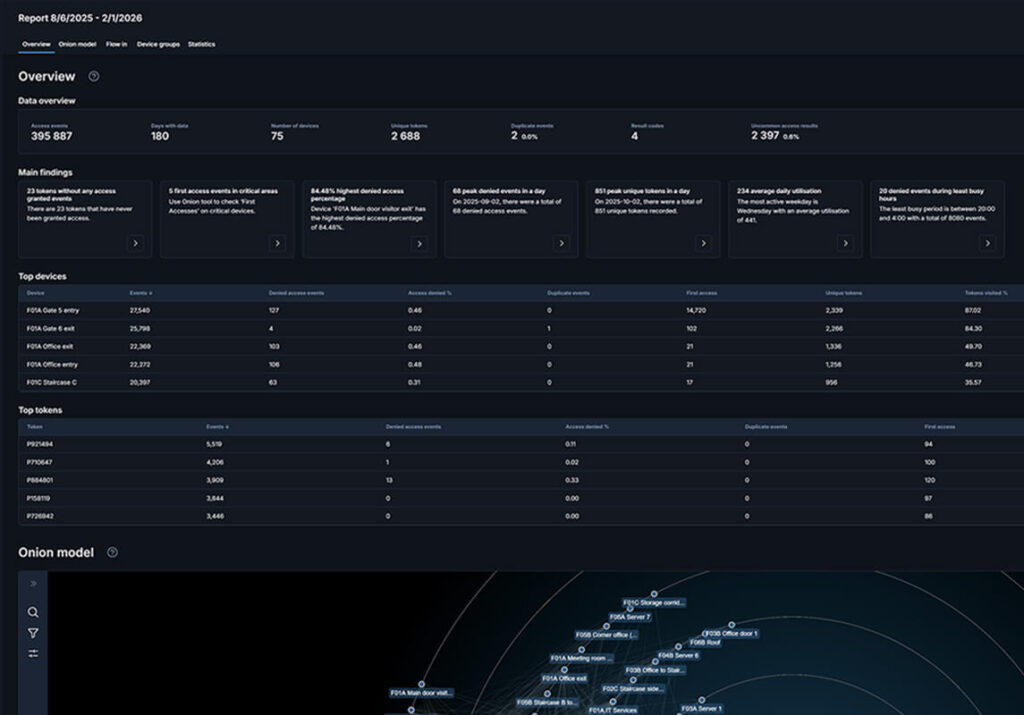Select the F01A Gate 5 entry device row

(x=55, y=311)
